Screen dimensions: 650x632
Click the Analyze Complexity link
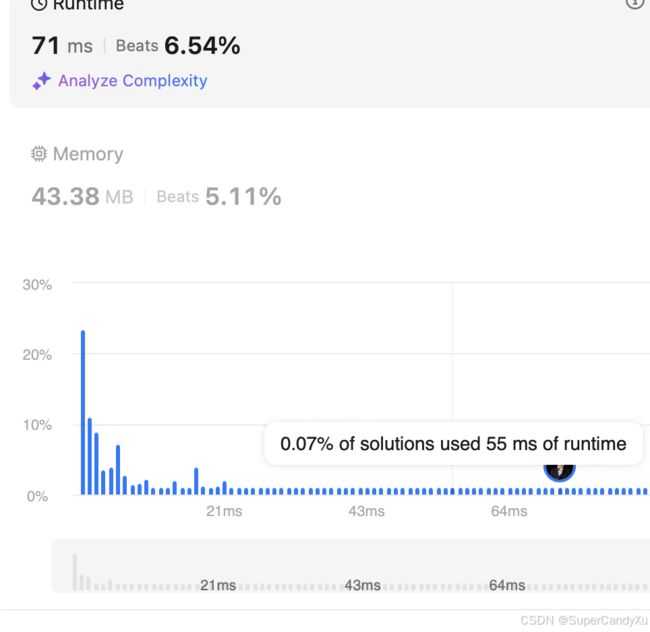(133, 80)
